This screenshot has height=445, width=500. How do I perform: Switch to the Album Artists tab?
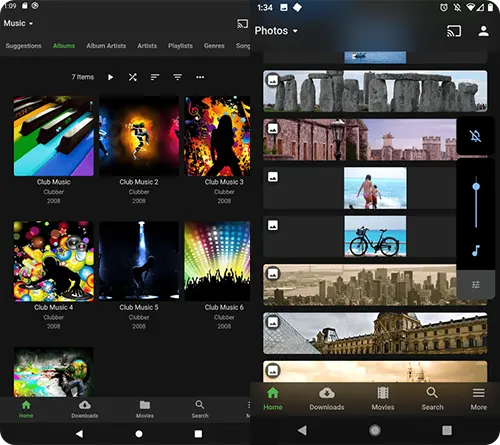tap(106, 46)
